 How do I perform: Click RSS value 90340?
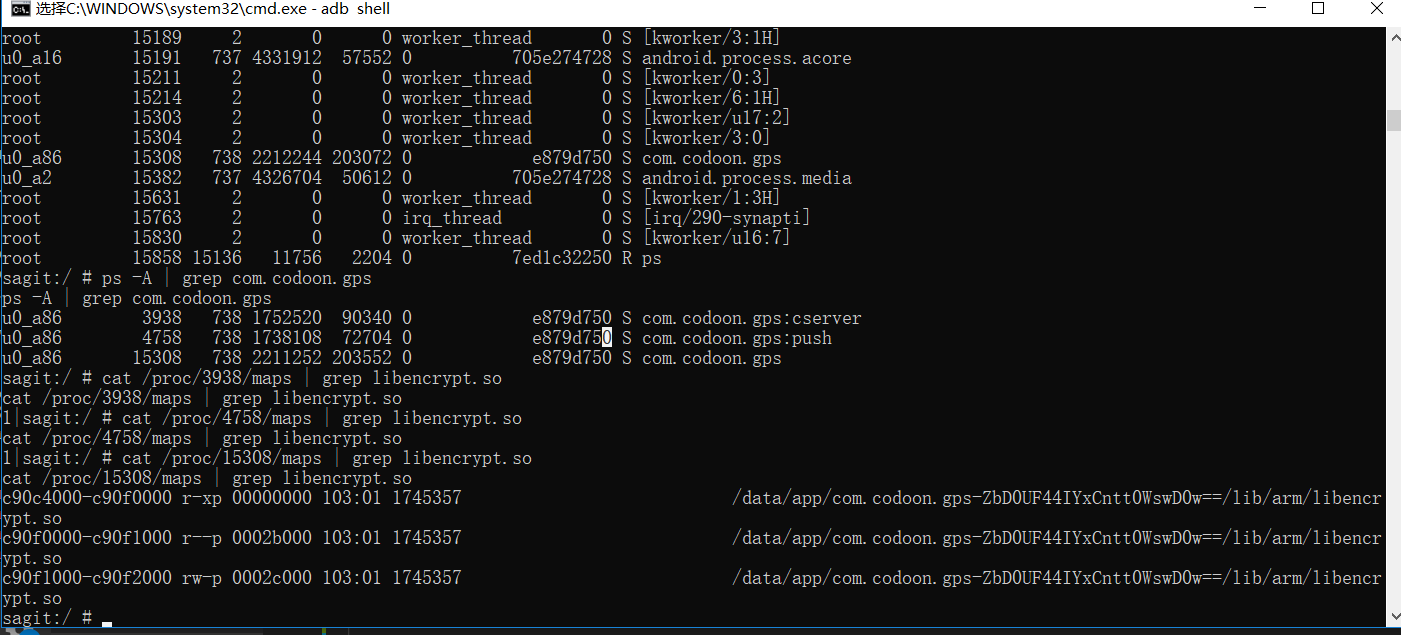coord(367,318)
